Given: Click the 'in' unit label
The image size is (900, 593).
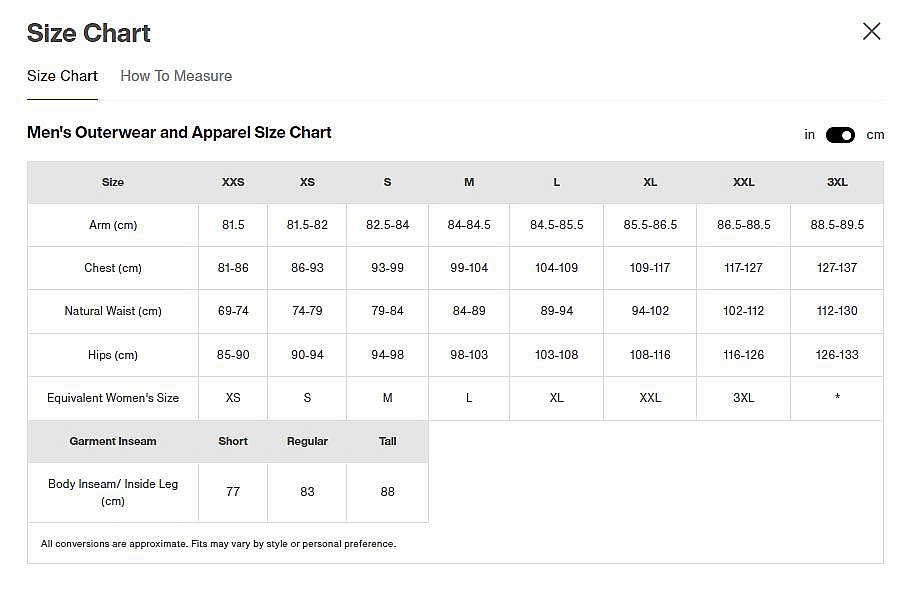Looking at the screenshot, I should click(x=809, y=135).
